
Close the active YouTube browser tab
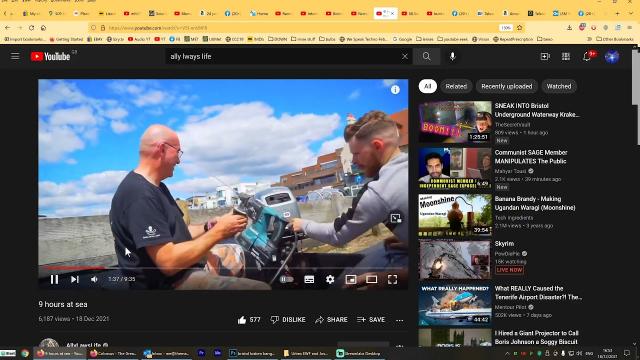coord(393,13)
